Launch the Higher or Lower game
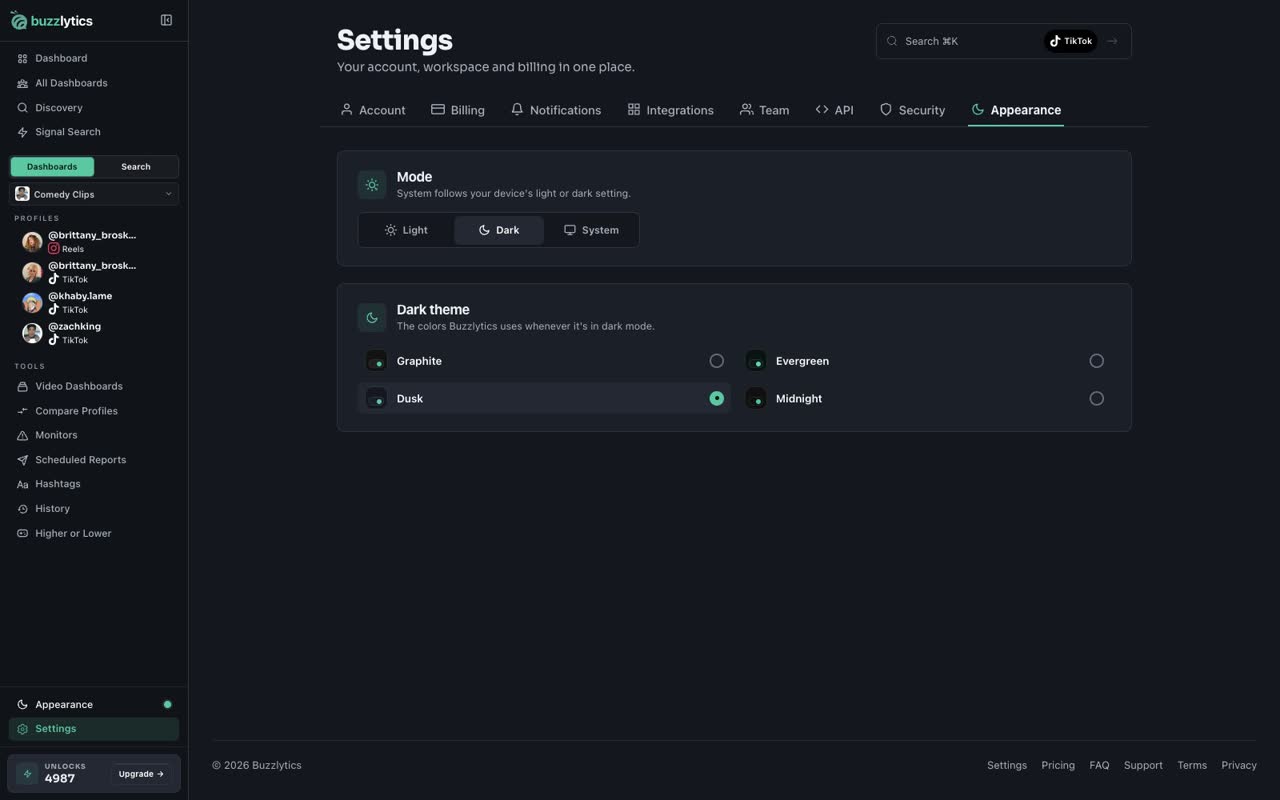Screen dimensions: 1280x800 coord(94,533)
